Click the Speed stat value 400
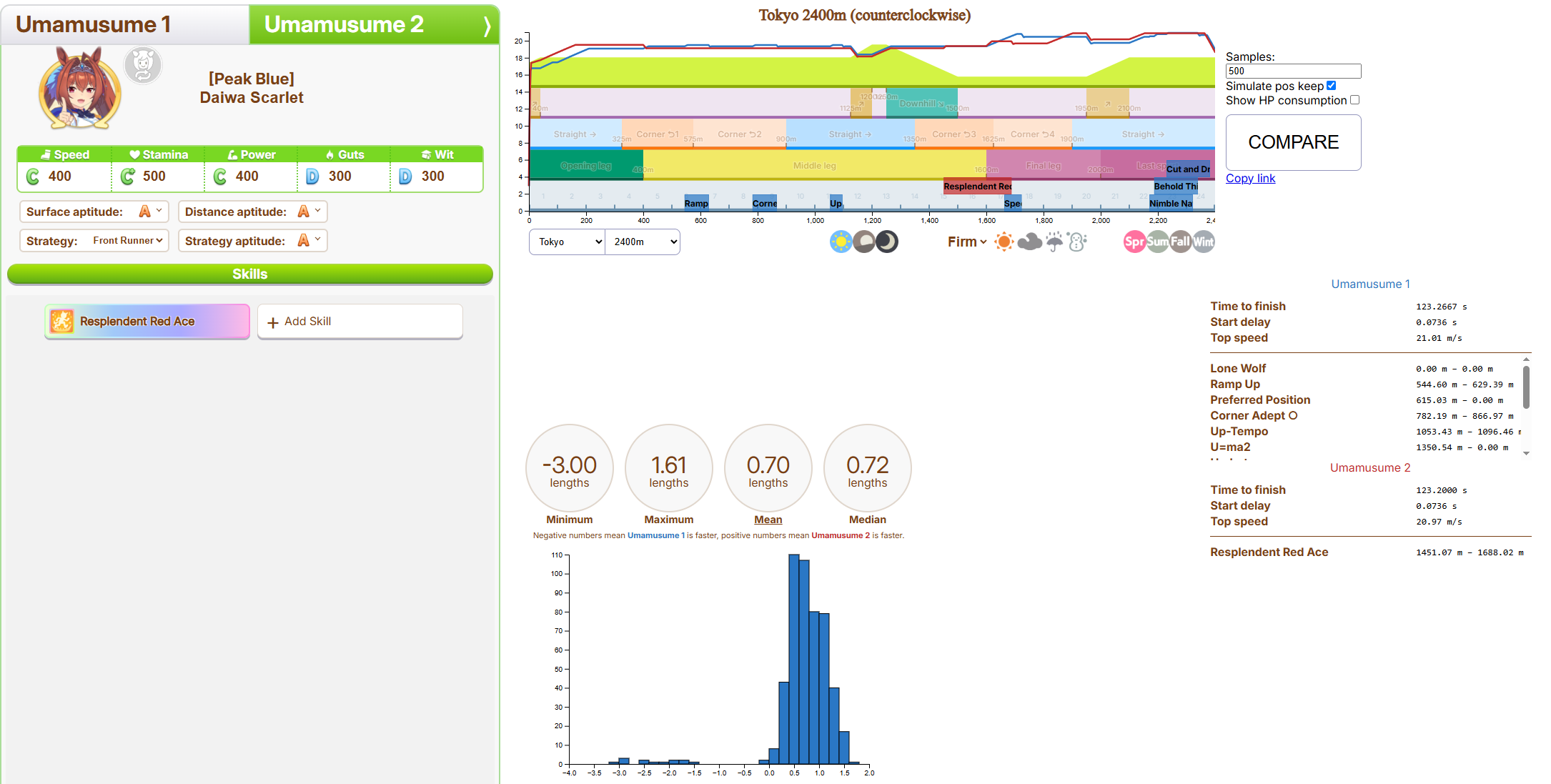Viewport: 1551px width, 784px height. [60, 176]
